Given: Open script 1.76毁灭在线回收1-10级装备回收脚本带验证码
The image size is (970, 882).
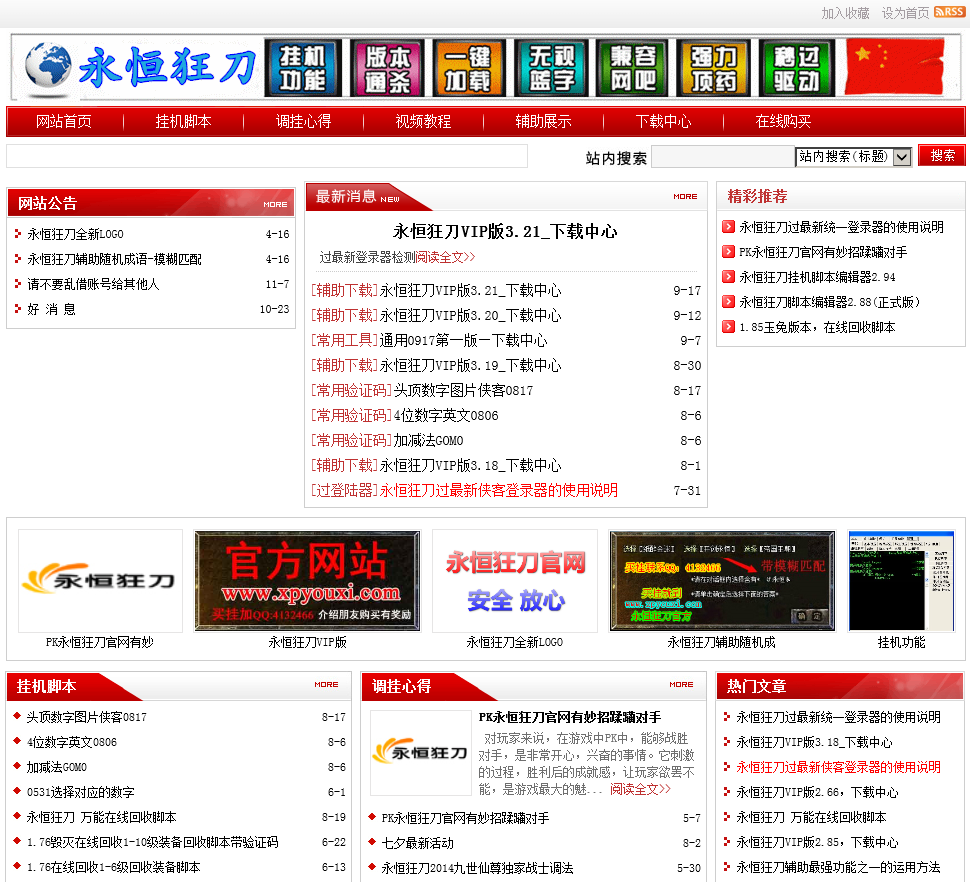Looking at the screenshot, I should tap(152, 842).
